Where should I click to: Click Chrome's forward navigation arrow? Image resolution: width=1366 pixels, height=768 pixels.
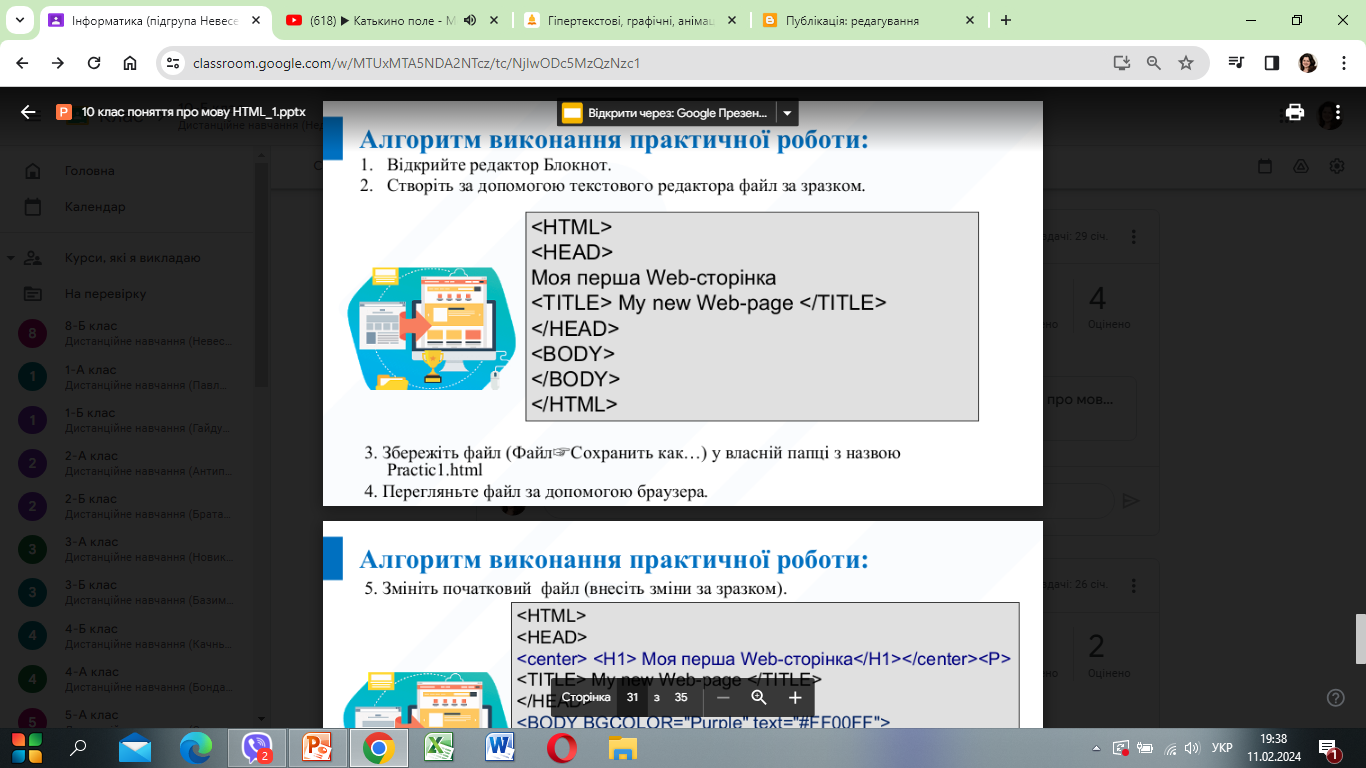pos(58,63)
